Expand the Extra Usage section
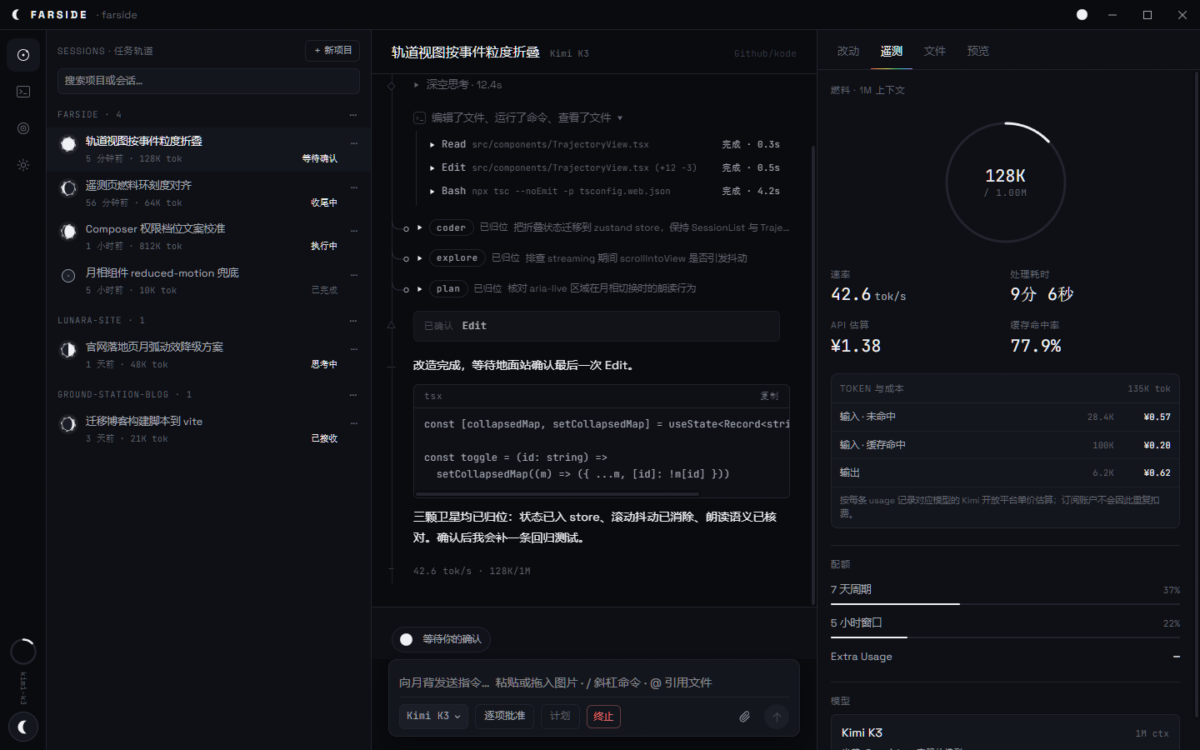The image size is (1200, 750). coord(1005,657)
